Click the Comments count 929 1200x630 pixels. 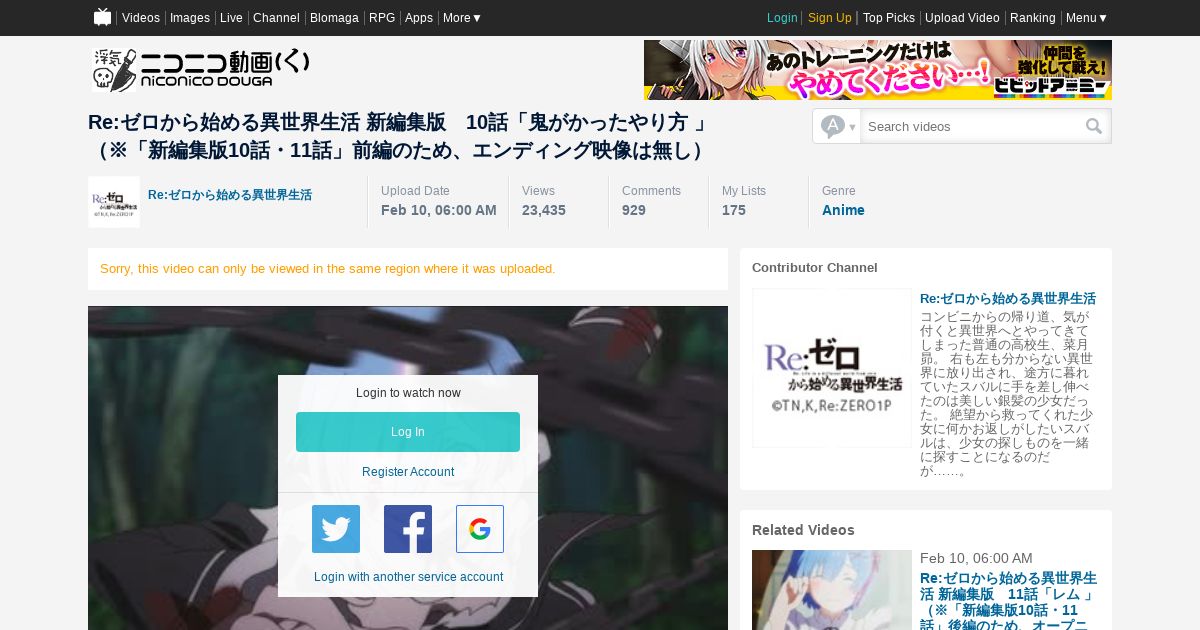pos(634,210)
